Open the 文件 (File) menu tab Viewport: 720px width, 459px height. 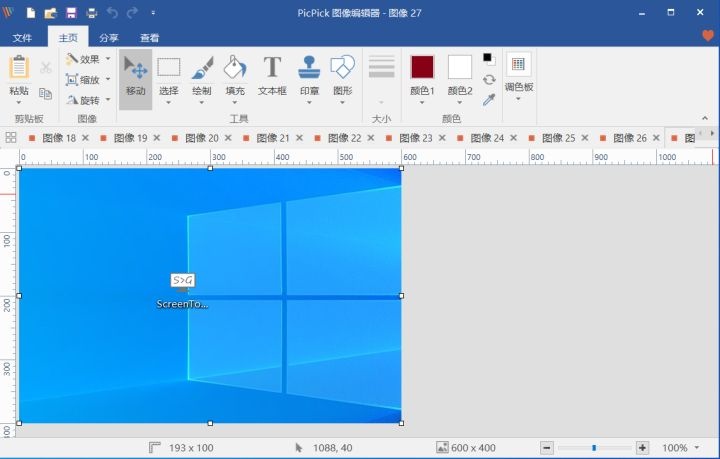tap(22, 38)
